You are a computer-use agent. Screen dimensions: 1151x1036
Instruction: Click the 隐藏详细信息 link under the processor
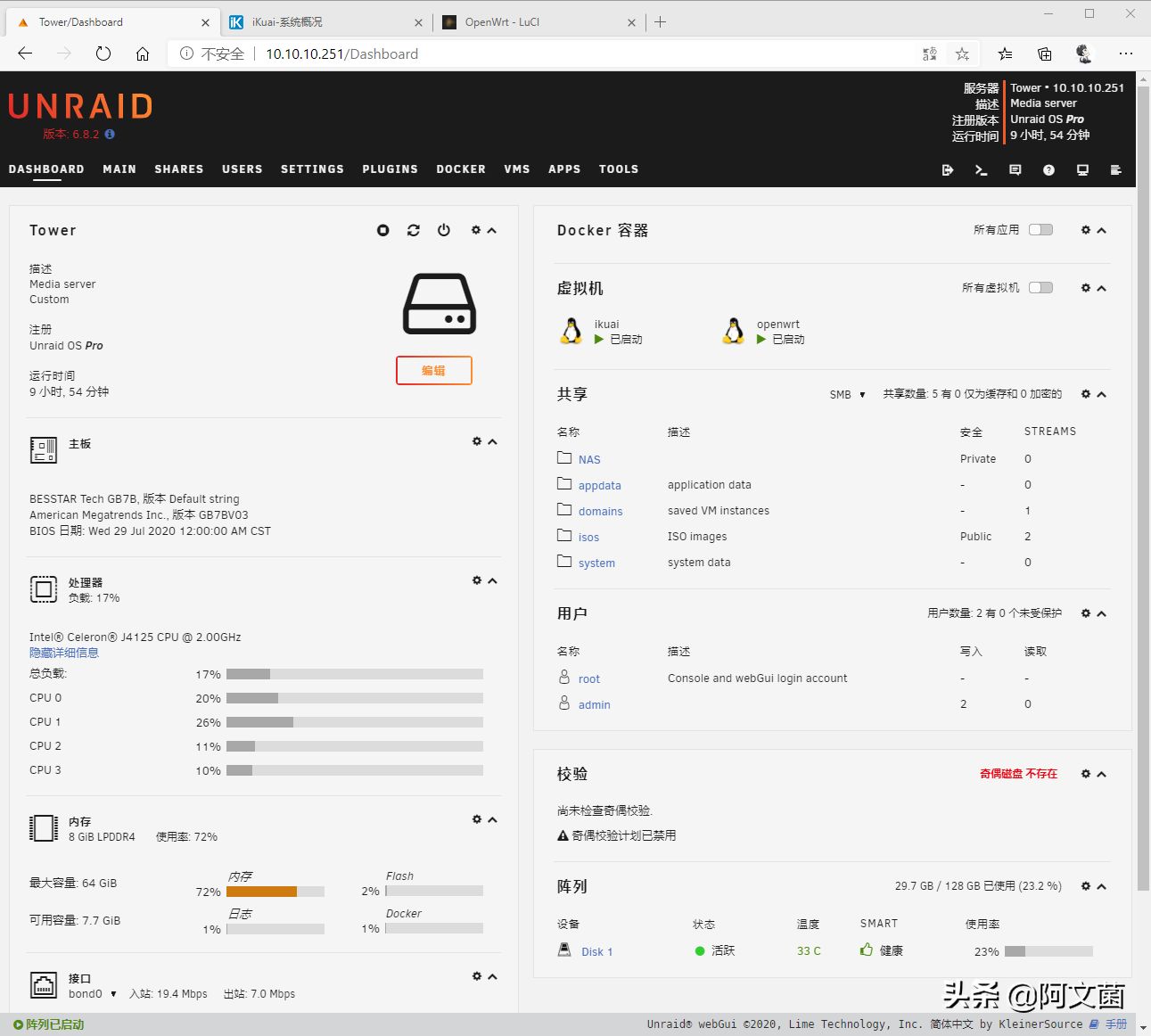coord(64,653)
